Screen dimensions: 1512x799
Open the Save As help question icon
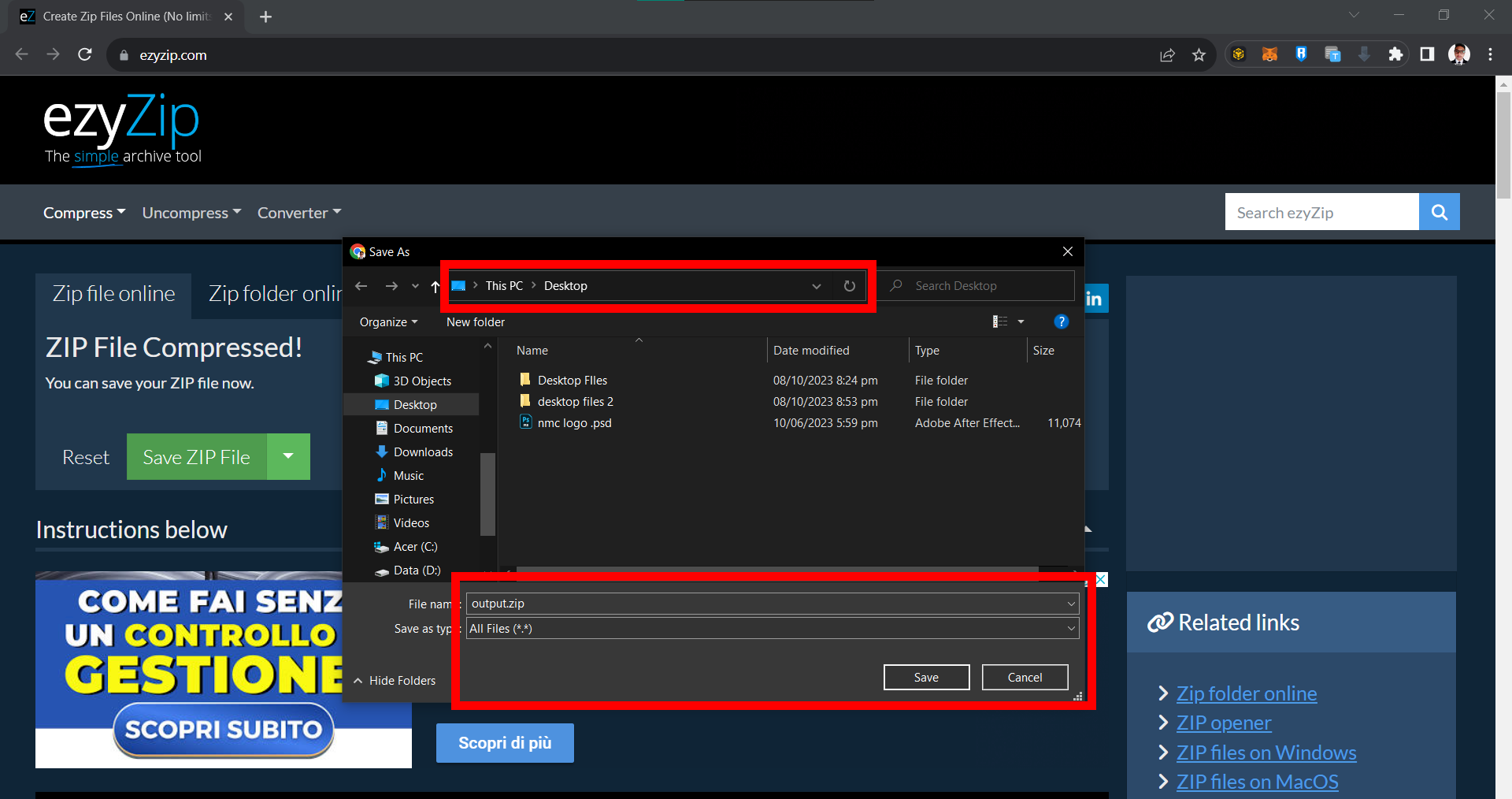(x=1061, y=321)
